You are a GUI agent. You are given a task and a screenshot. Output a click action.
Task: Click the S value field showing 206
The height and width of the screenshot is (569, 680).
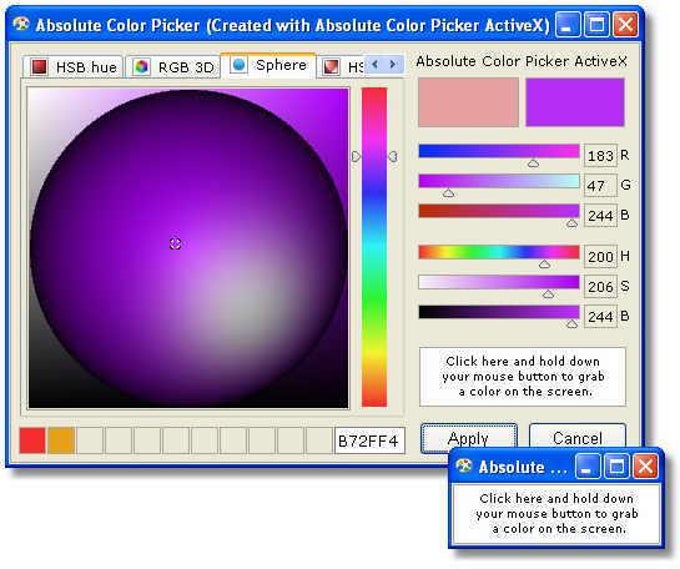601,286
